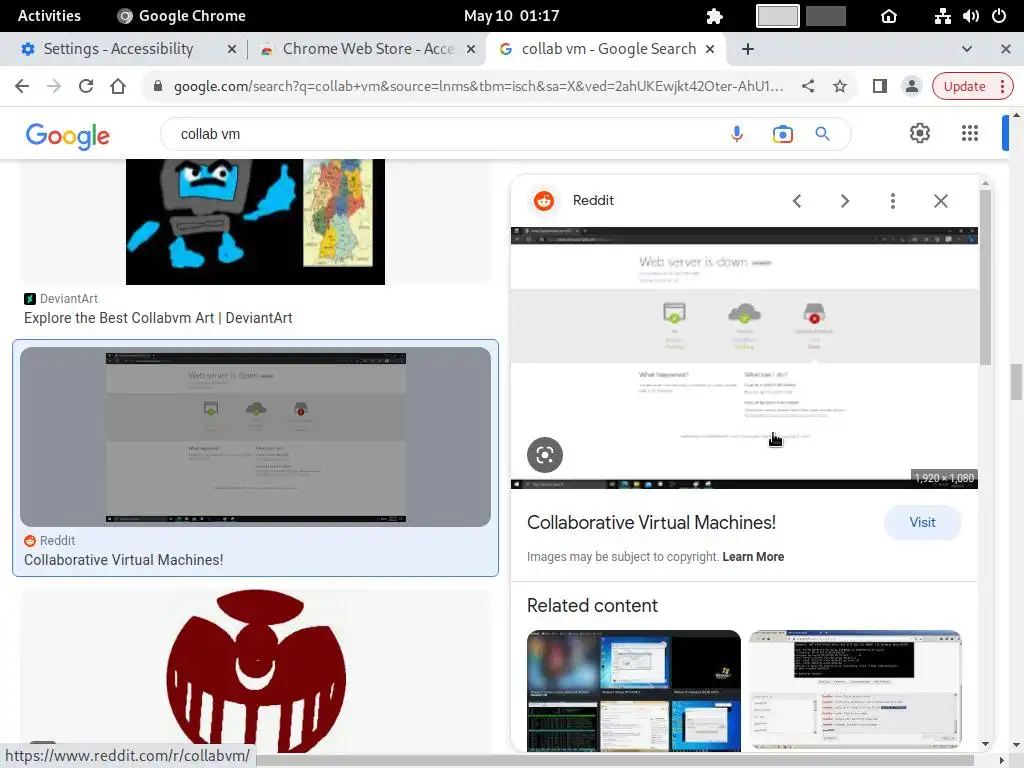This screenshot has height=768, width=1024.
Task: Open the related content terminal screenshot thumbnail
Action: [x=856, y=690]
